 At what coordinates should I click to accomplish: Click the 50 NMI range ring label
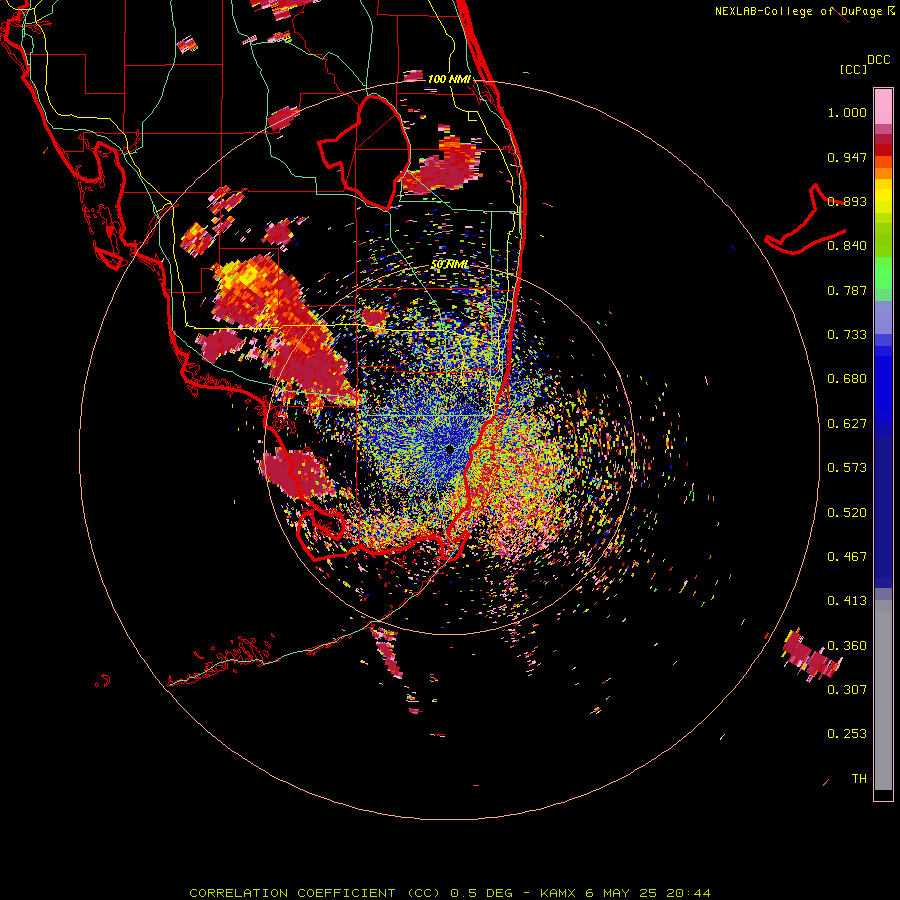pos(449,265)
